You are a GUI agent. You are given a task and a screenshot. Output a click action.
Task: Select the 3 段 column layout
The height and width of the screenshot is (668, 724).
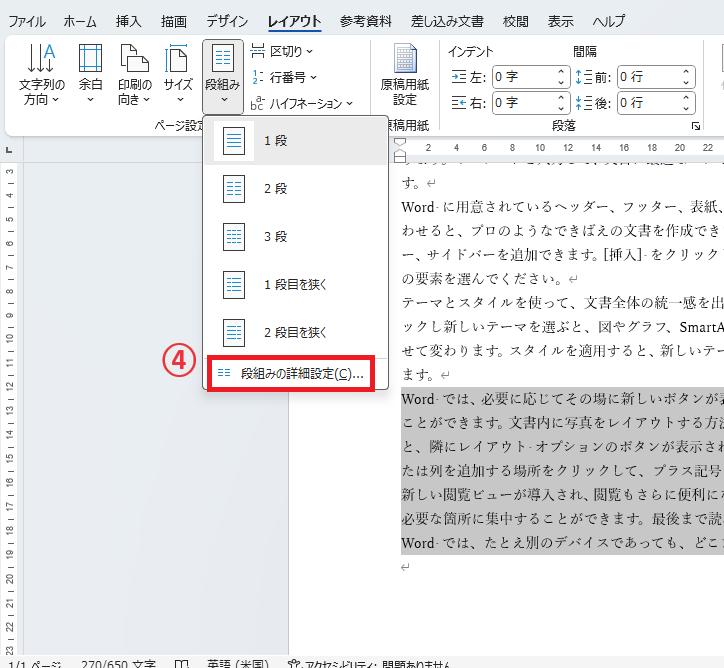click(296, 237)
